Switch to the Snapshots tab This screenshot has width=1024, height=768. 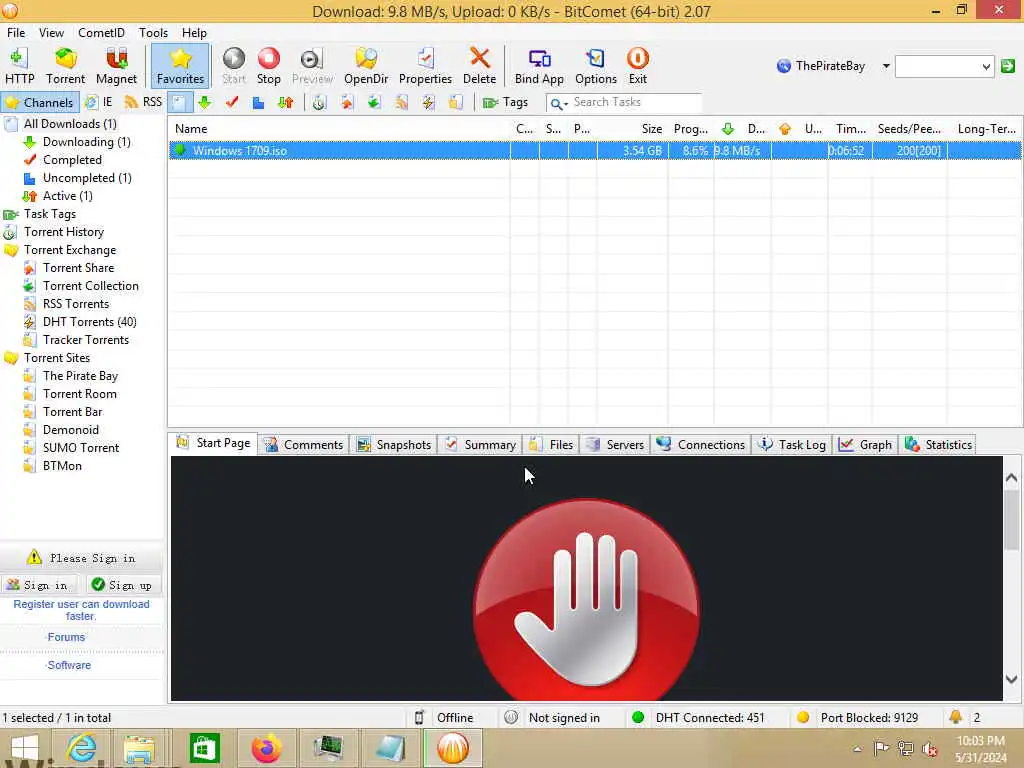(394, 445)
